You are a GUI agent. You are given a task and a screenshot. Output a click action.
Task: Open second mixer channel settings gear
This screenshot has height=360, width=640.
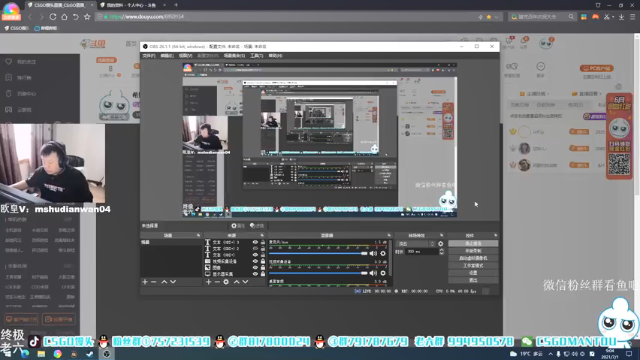383,273
